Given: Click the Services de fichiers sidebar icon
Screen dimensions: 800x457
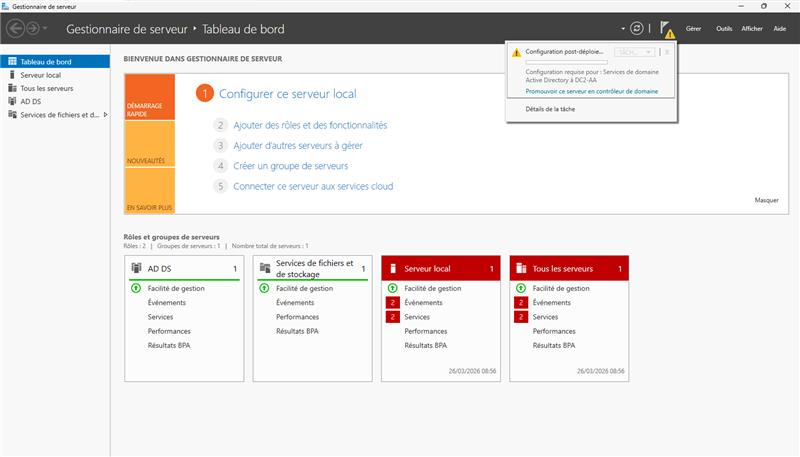Looking at the screenshot, I should tap(12, 114).
